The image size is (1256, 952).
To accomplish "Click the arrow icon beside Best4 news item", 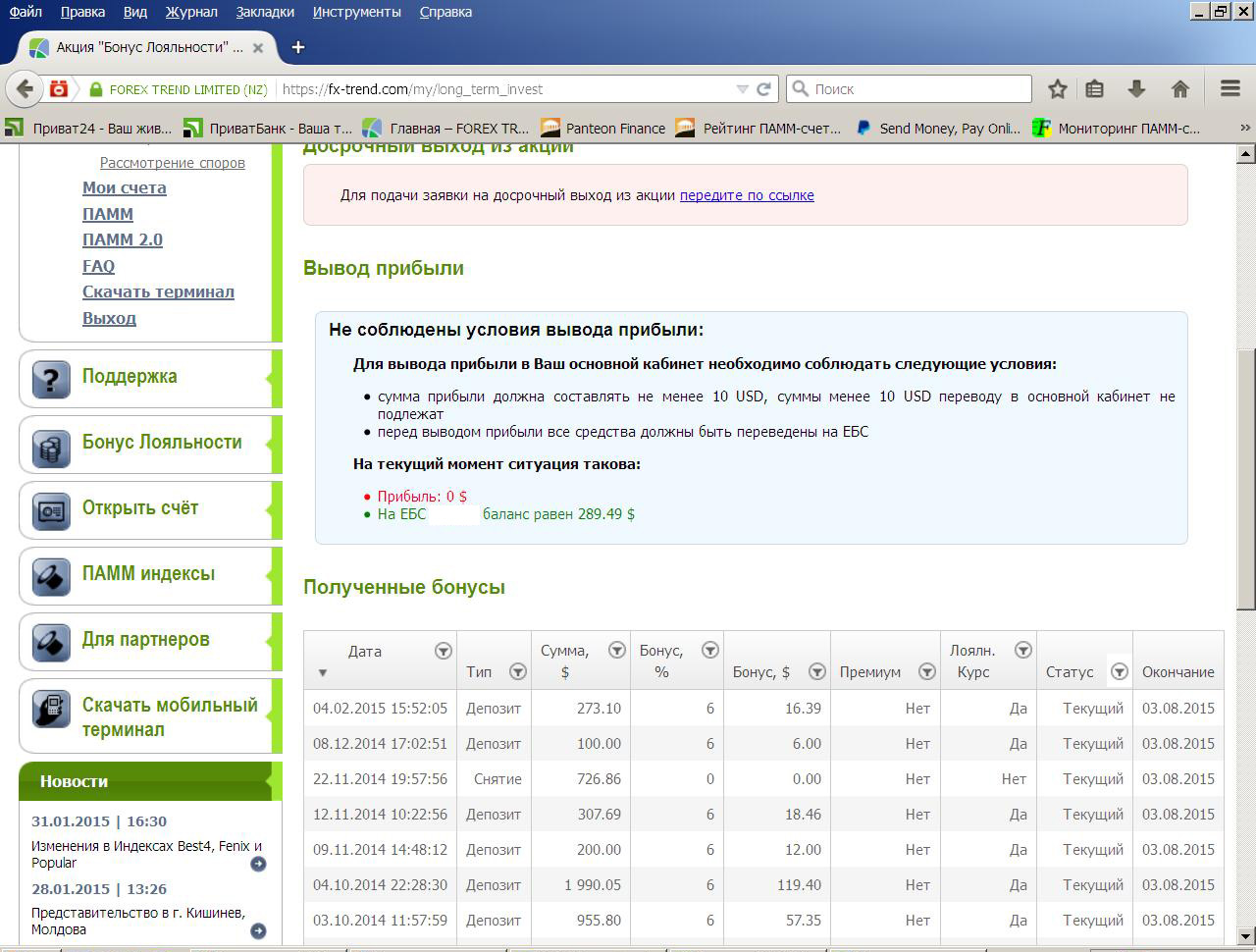I will pyautogui.click(x=258, y=864).
